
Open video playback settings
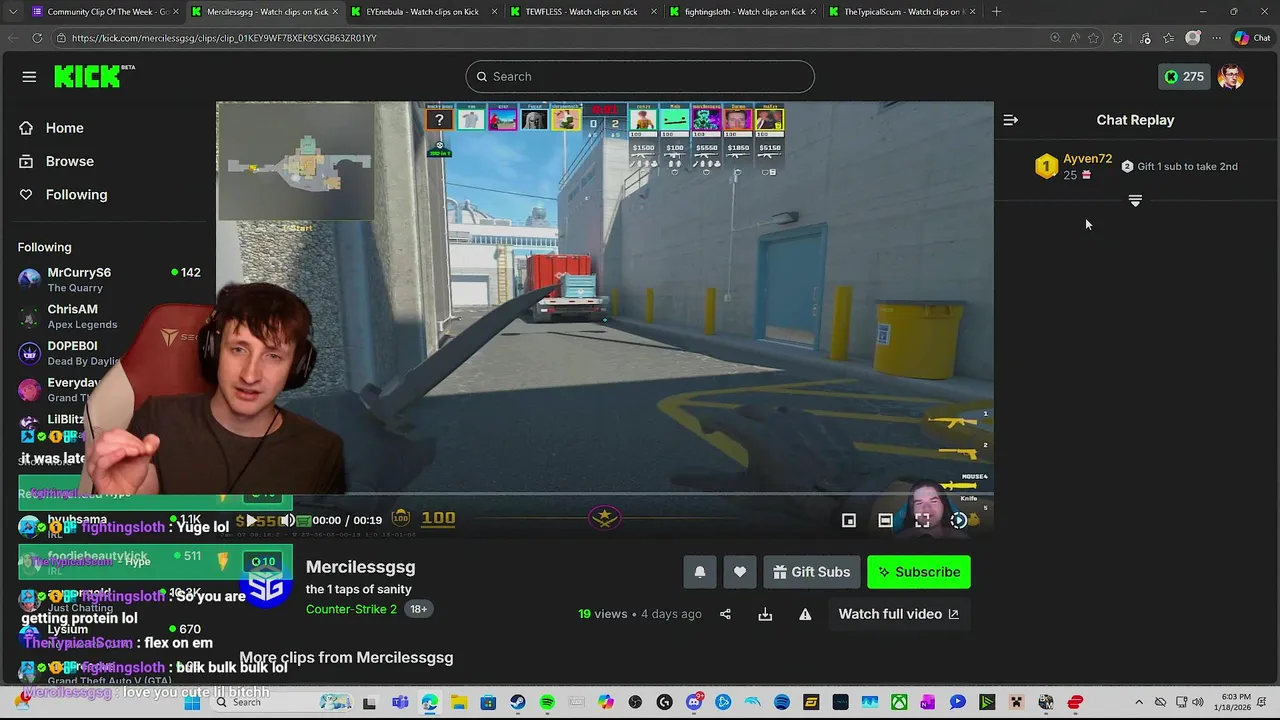click(x=958, y=520)
